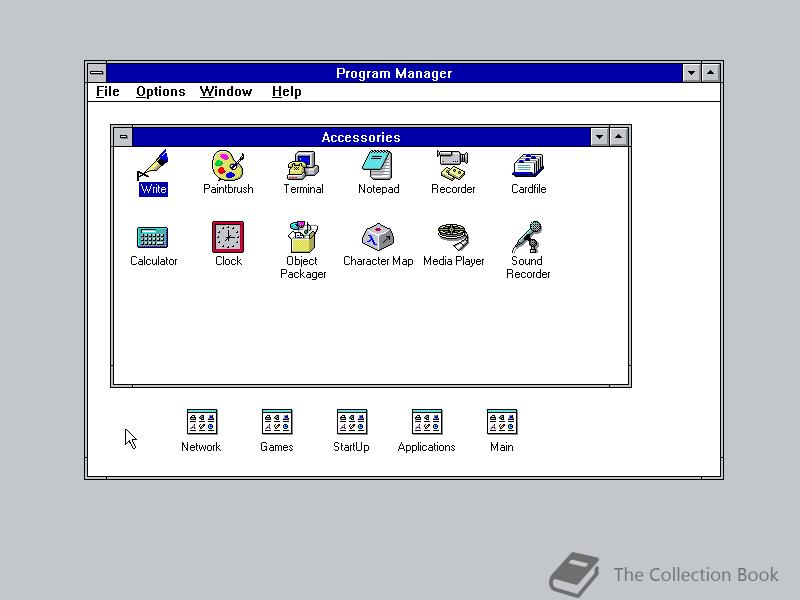The image size is (800, 600).
Task: Select the Network program group icon
Action: tap(202, 422)
